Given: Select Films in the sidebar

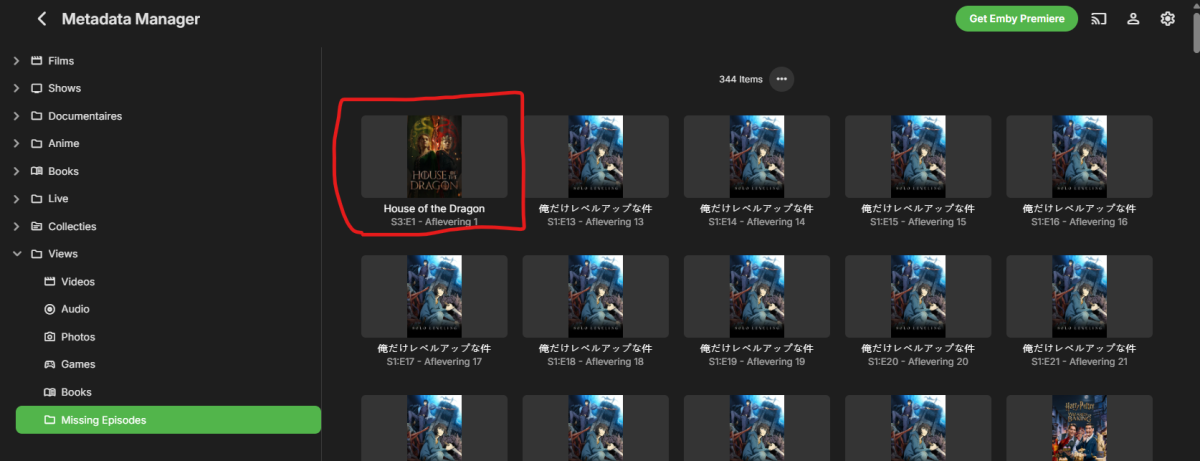Looking at the screenshot, I should pos(61,61).
